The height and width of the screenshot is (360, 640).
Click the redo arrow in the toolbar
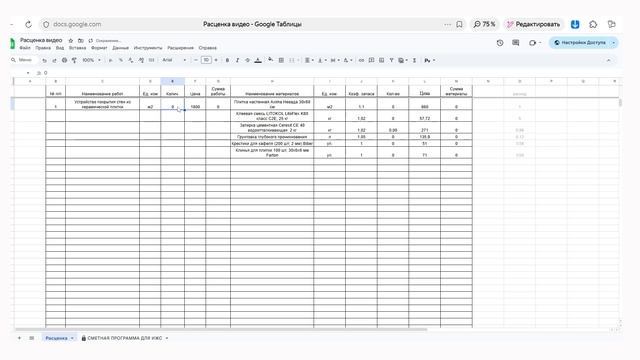(x=54, y=60)
